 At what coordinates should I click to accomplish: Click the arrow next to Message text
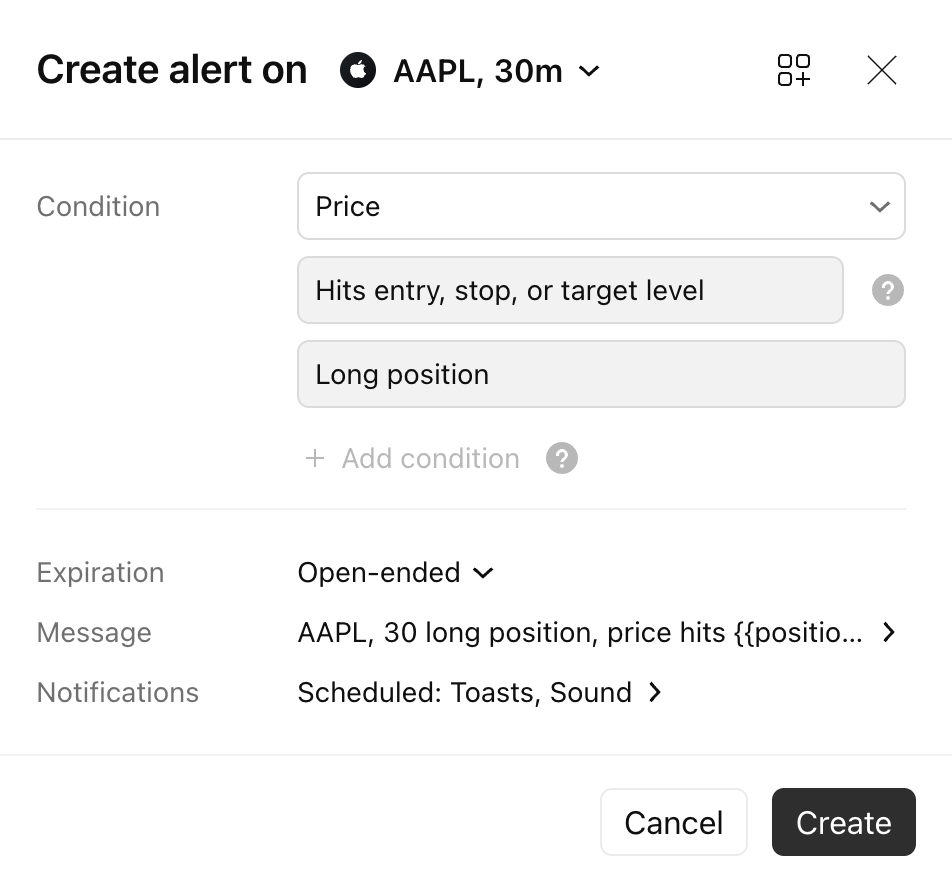(888, 632)
